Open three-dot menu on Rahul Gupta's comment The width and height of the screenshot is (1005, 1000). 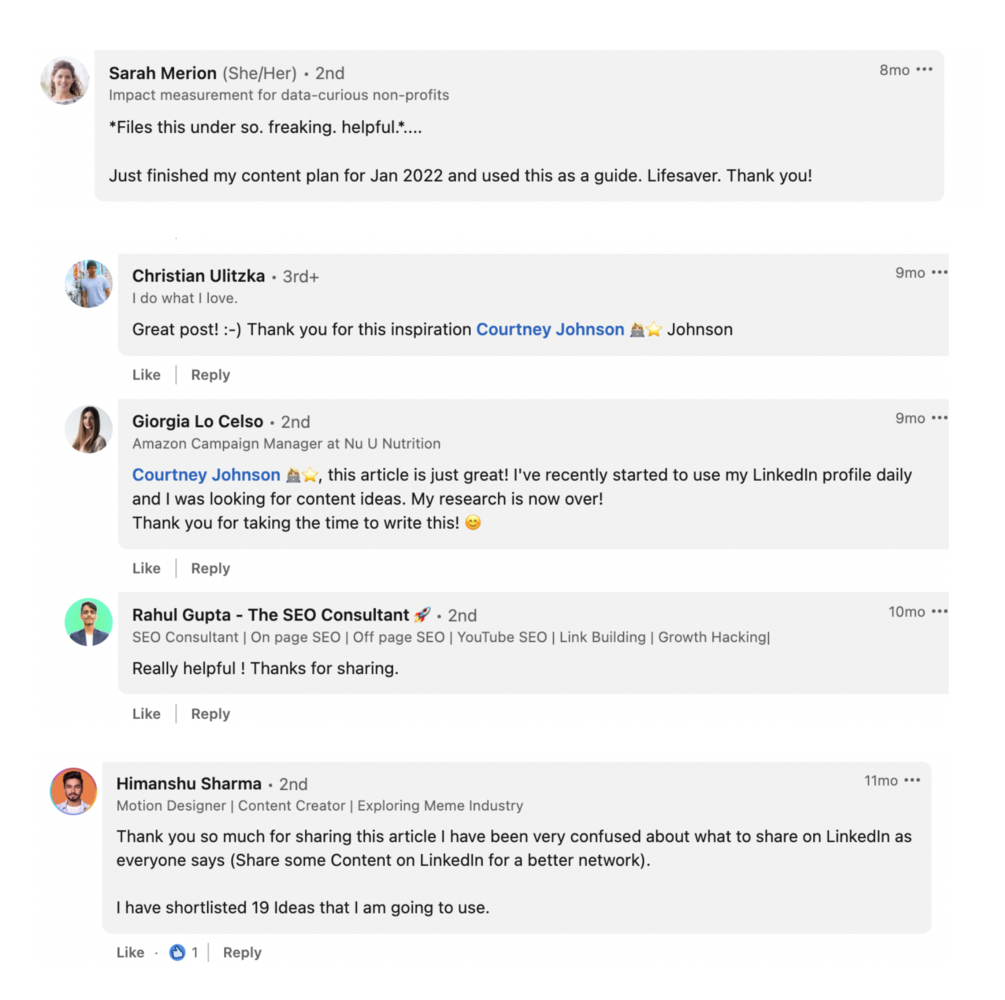pos(939,612)
